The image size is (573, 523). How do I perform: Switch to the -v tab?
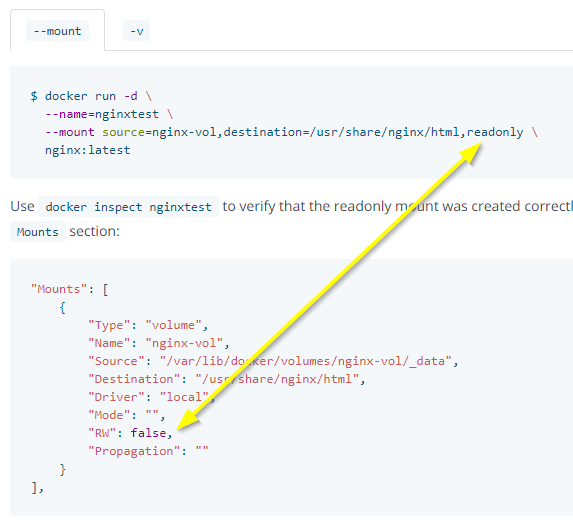pos(136,31)
